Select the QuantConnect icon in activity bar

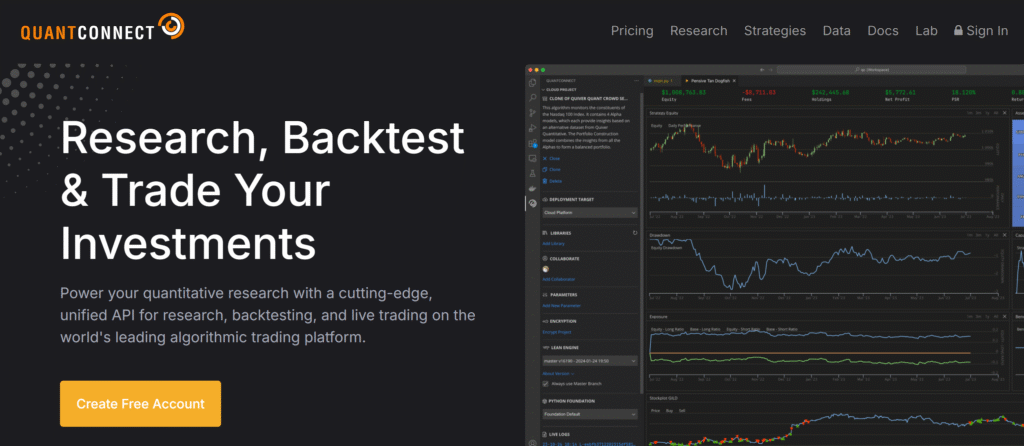point(532,203)
